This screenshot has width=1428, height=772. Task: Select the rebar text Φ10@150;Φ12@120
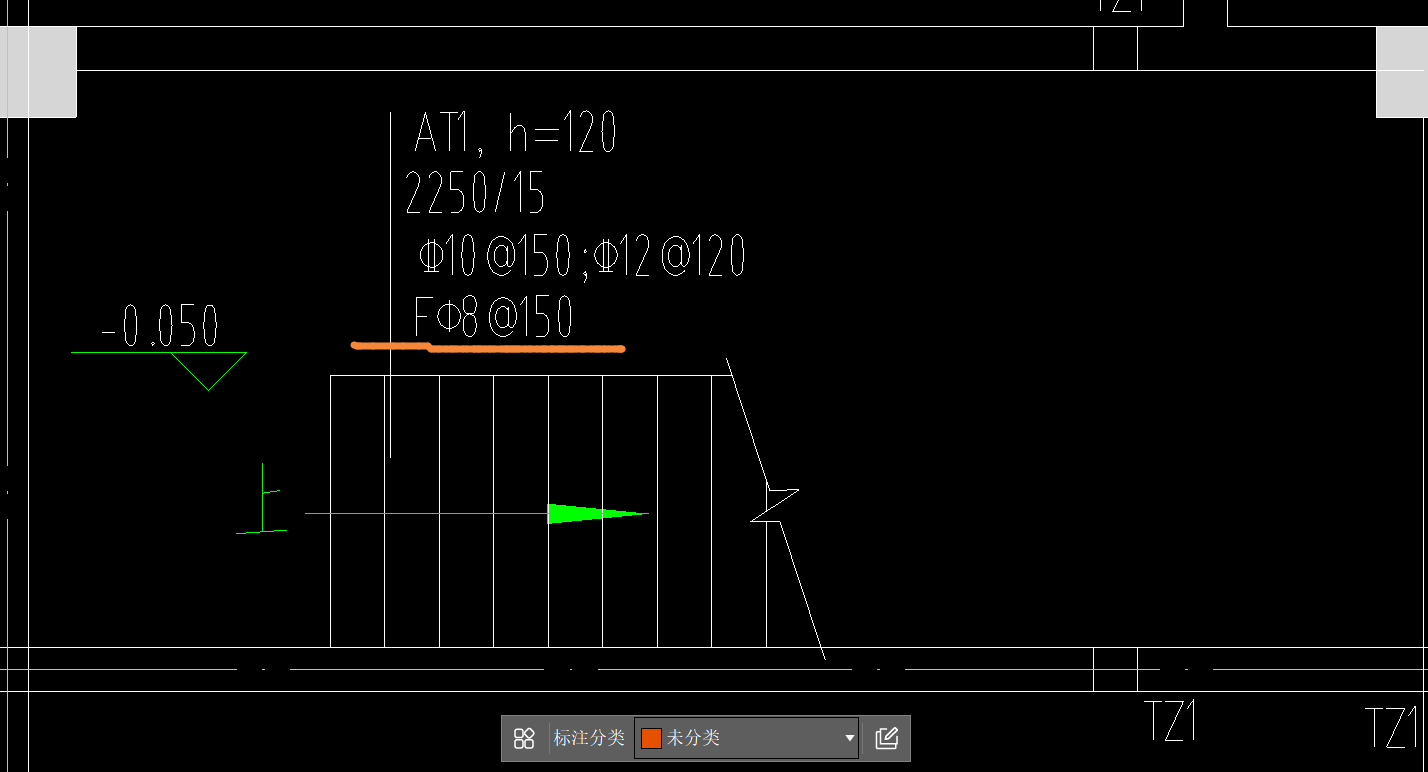pyautogui.click(x=582, y=257)
